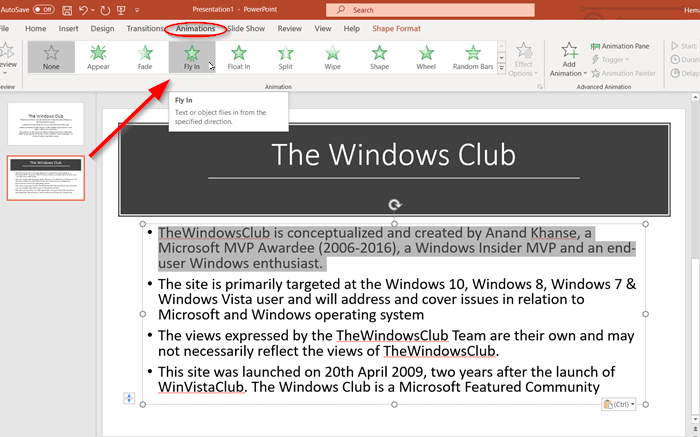Choose the Split animation effect
This screenshot has height=437, width=700.
coord(285,57)
